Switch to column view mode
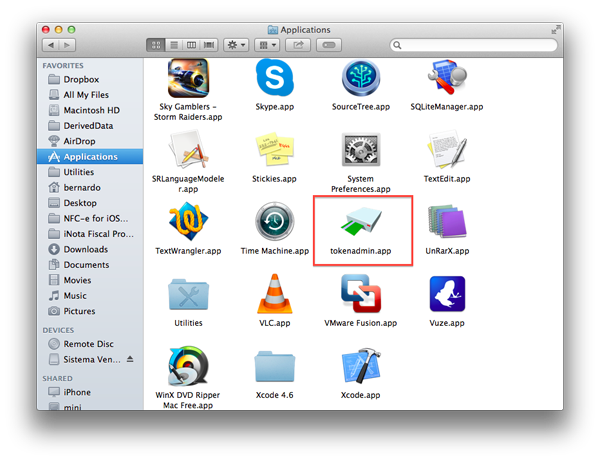Image resolution: width=600 pixels, height=461 pixels. point(191,45)
